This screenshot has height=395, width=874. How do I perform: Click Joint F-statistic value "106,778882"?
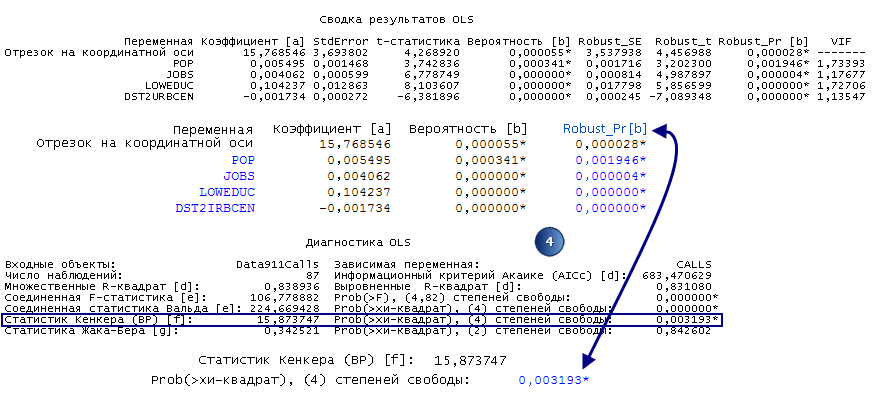pyautogui.click(x=284, y=298)
